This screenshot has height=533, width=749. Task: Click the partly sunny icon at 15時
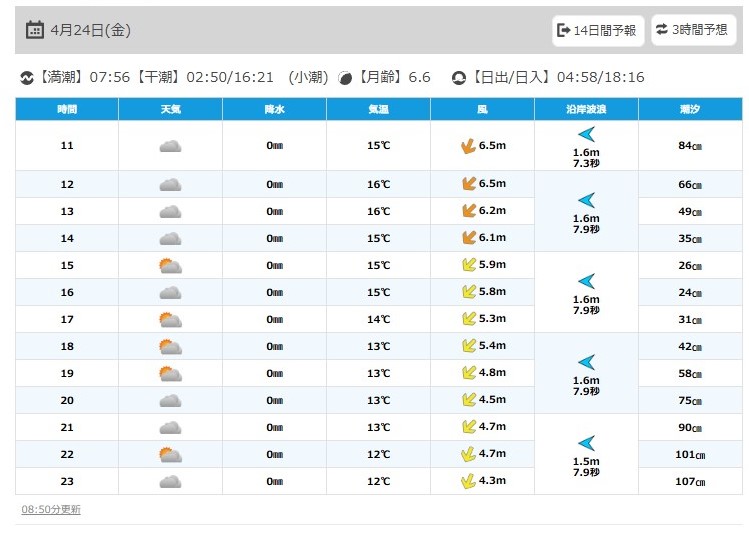pyautogui.click(x=170, y=265)
